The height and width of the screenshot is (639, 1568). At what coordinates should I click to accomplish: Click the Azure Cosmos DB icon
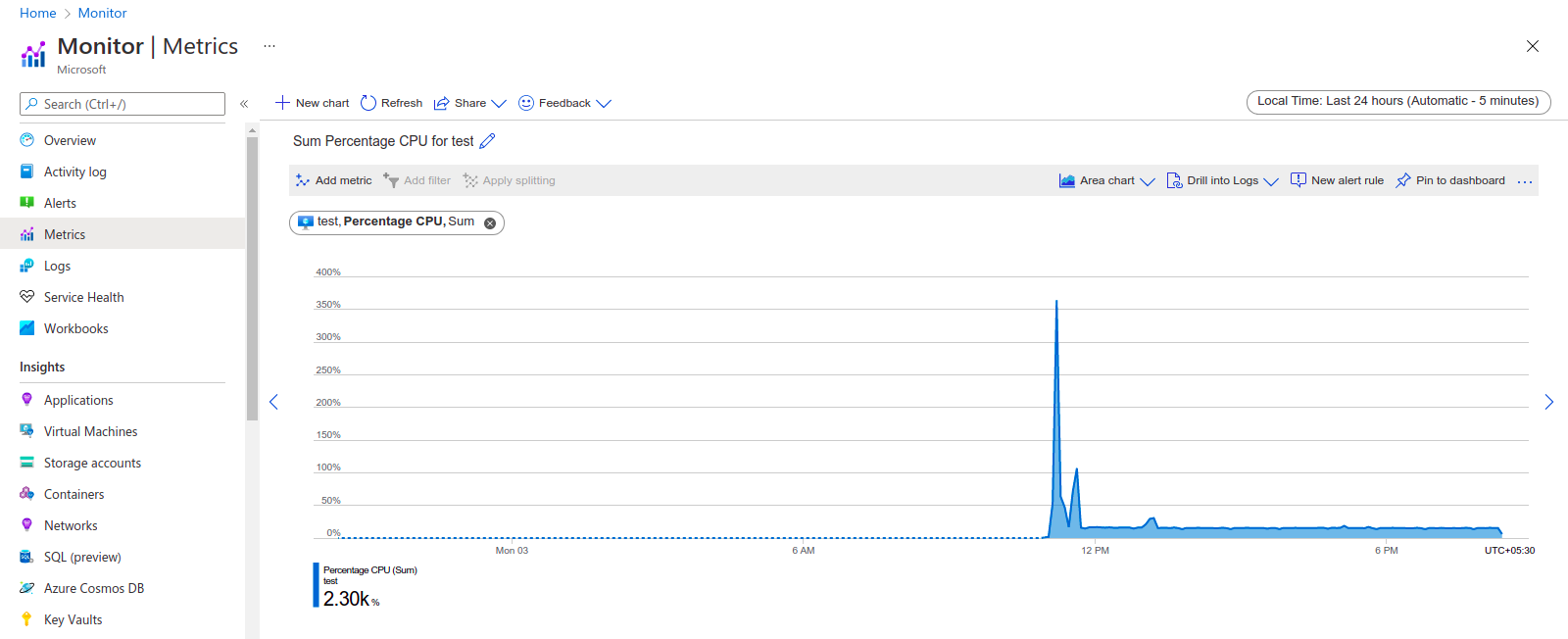click(27, 588)
